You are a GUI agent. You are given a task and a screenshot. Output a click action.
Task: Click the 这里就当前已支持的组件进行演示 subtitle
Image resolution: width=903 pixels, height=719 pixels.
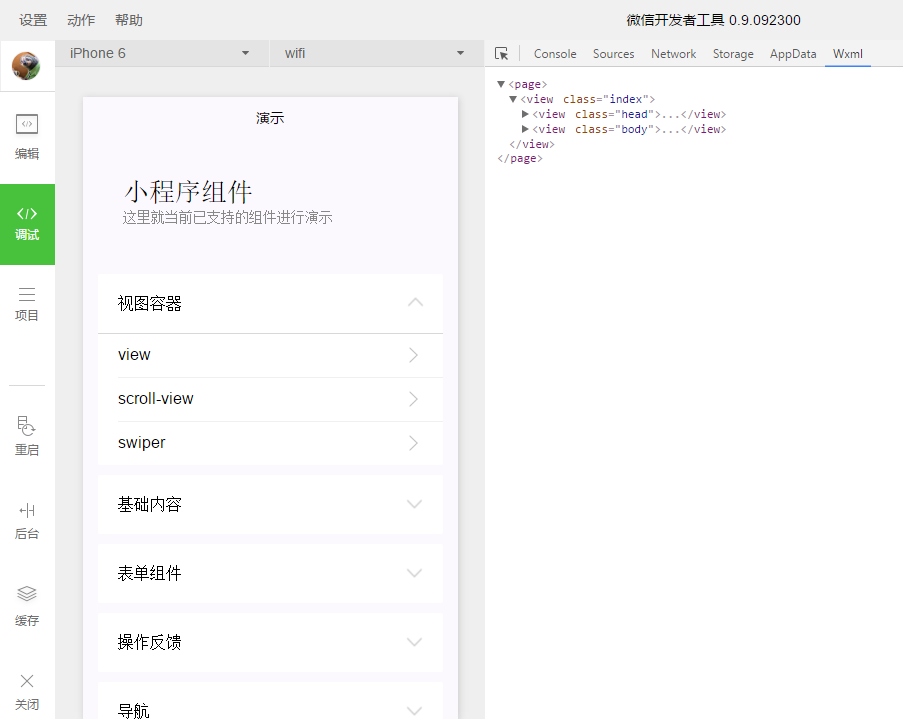click(227, 218)
